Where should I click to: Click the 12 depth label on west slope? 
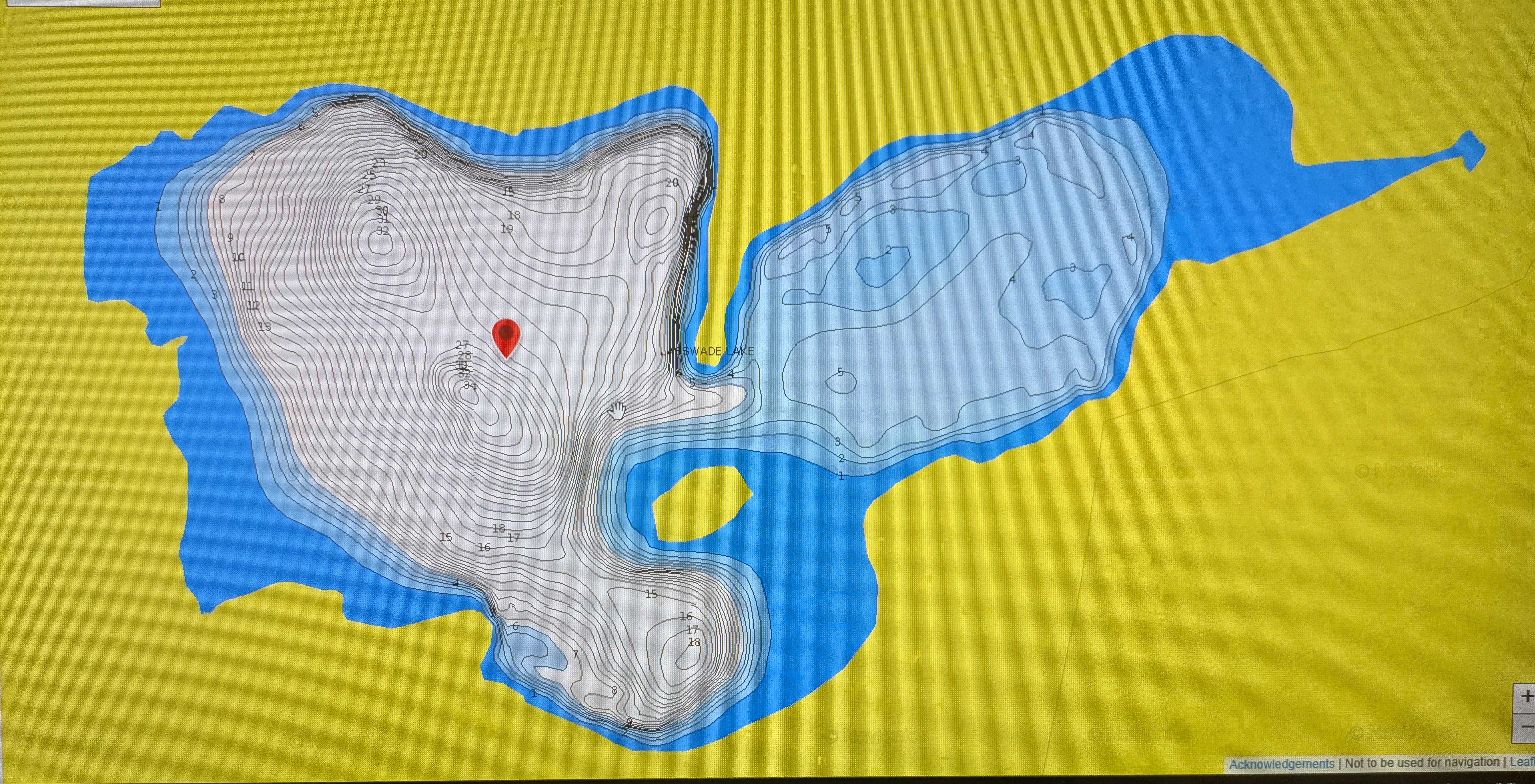(253, 306)
